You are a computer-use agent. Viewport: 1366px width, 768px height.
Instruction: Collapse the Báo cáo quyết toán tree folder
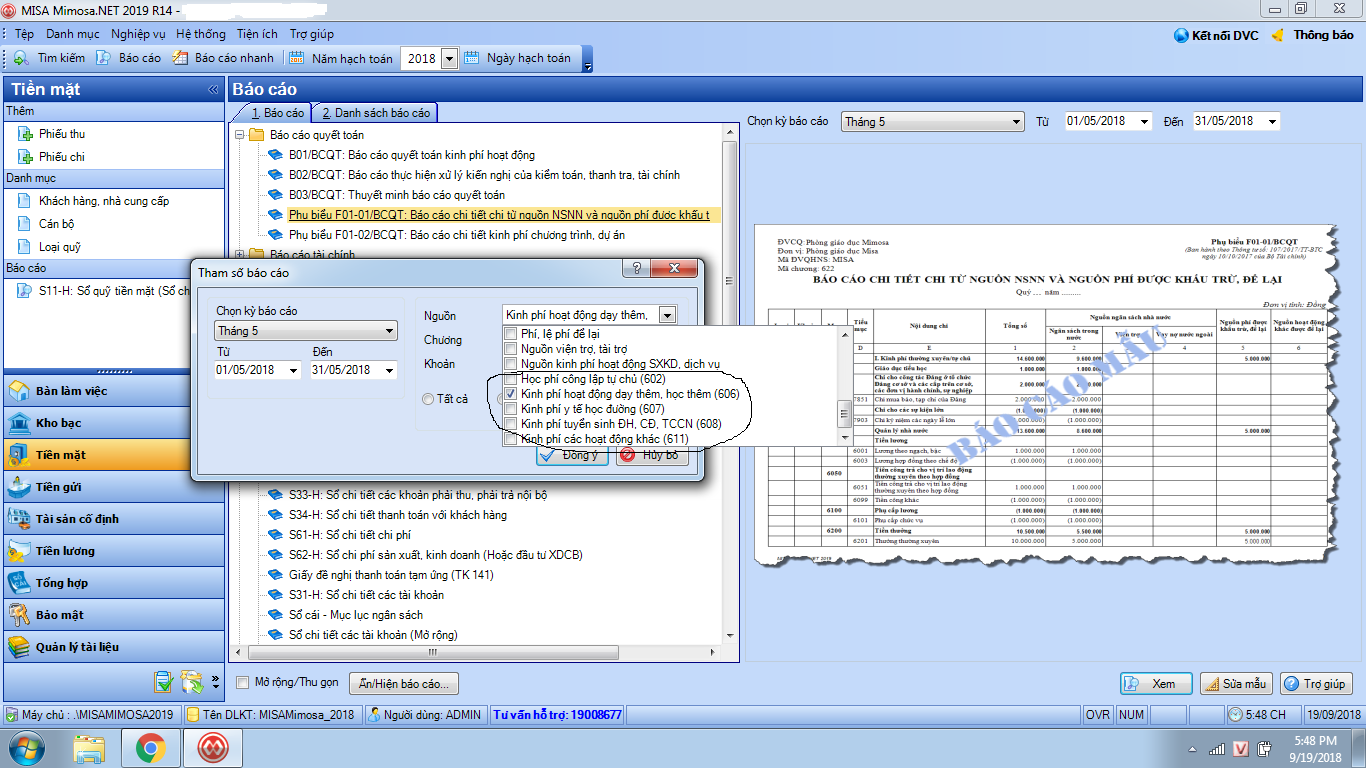239,135
